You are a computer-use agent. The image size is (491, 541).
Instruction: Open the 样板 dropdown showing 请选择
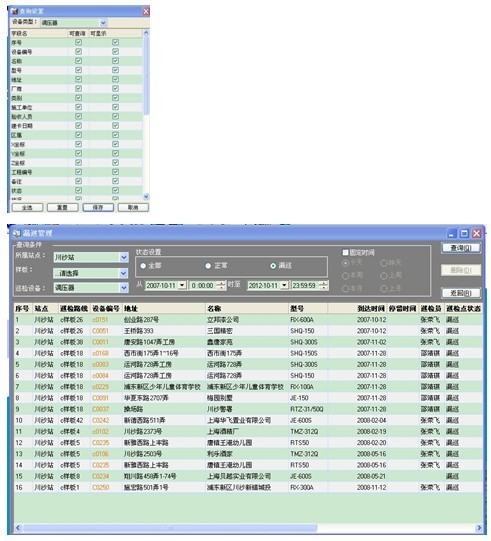pos(124,273)
